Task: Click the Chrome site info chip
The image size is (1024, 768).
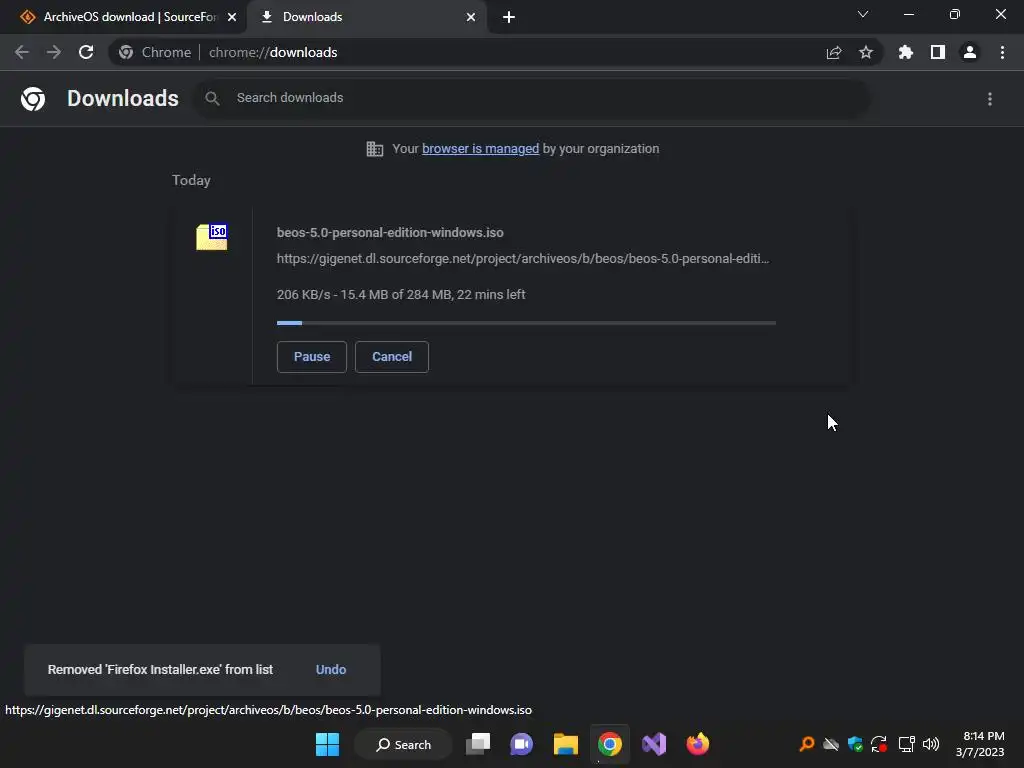Action: click(155, 52)
